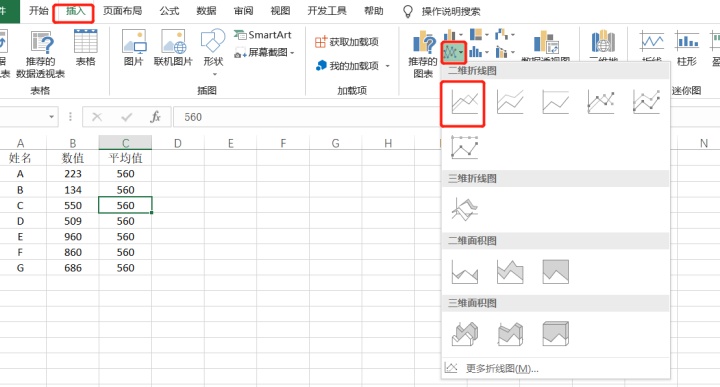The height and width of the screenshot is (387, 720).
Task: Select the 3D line chart
Action: [464, 209]
